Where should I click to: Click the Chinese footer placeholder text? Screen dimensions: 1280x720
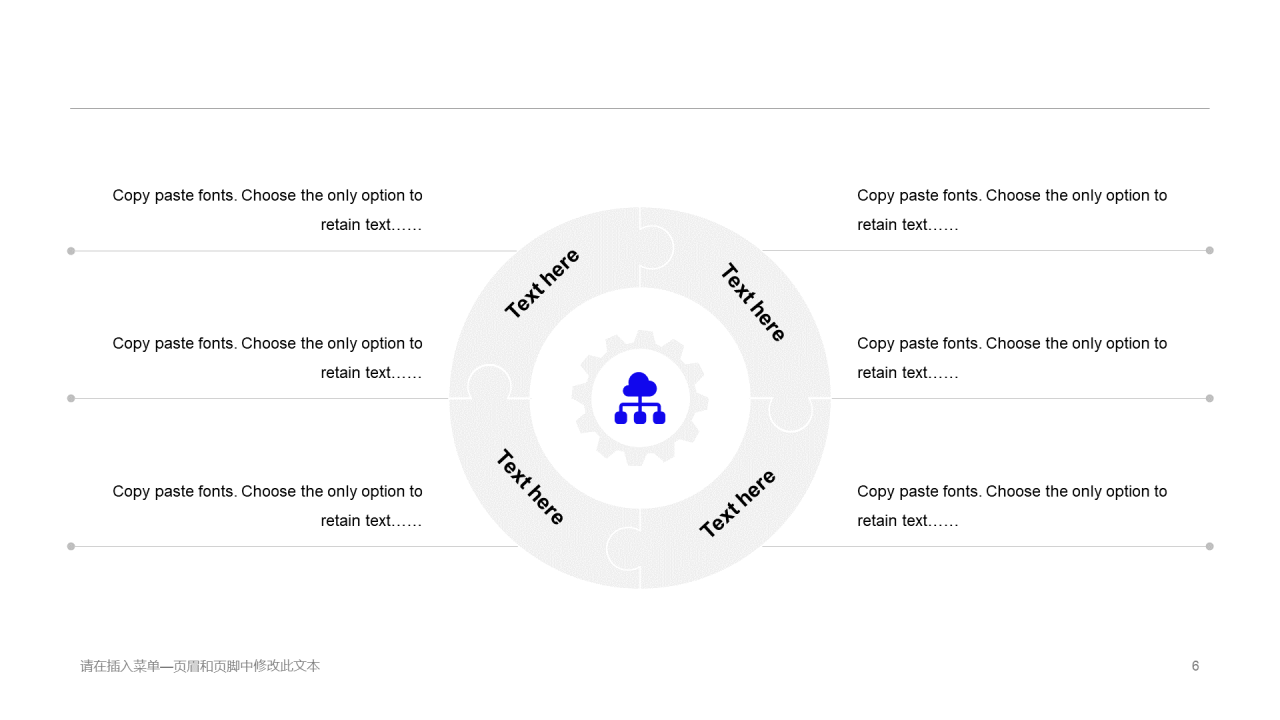[x=200, y=666]
